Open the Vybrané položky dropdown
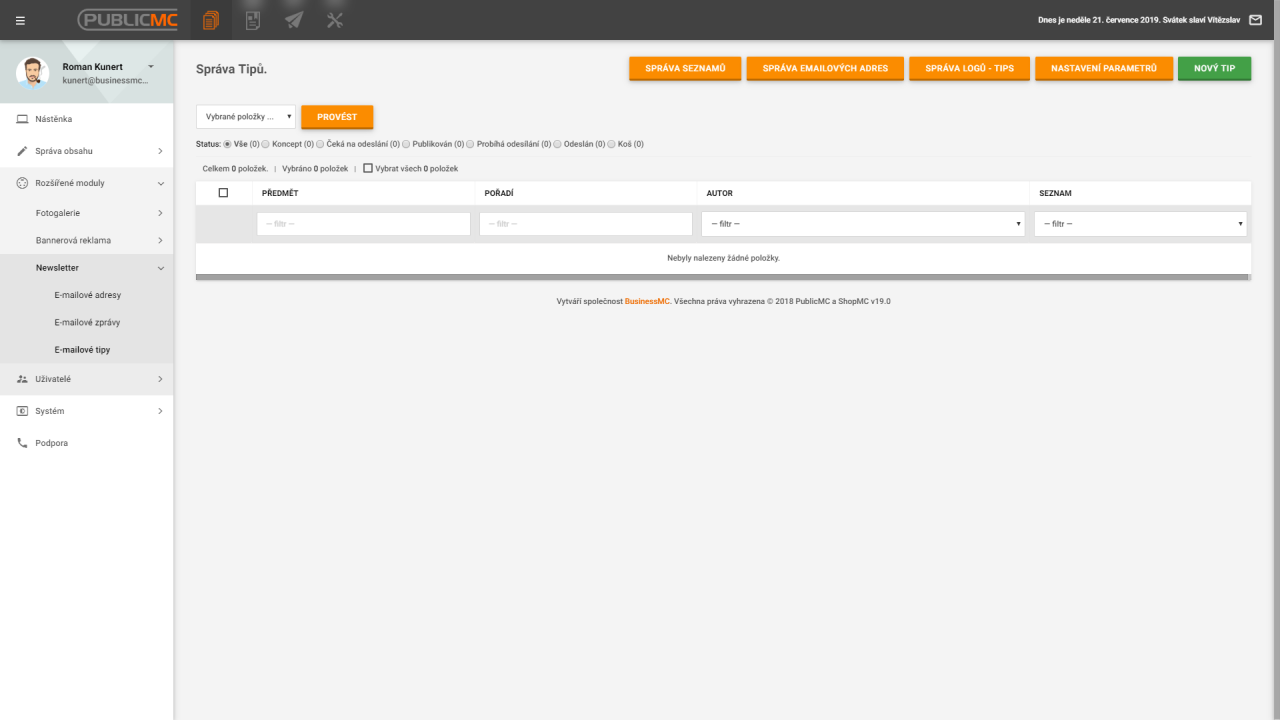Image resolution: width=1280 pixels, height=720 pixels. point(246,117)
